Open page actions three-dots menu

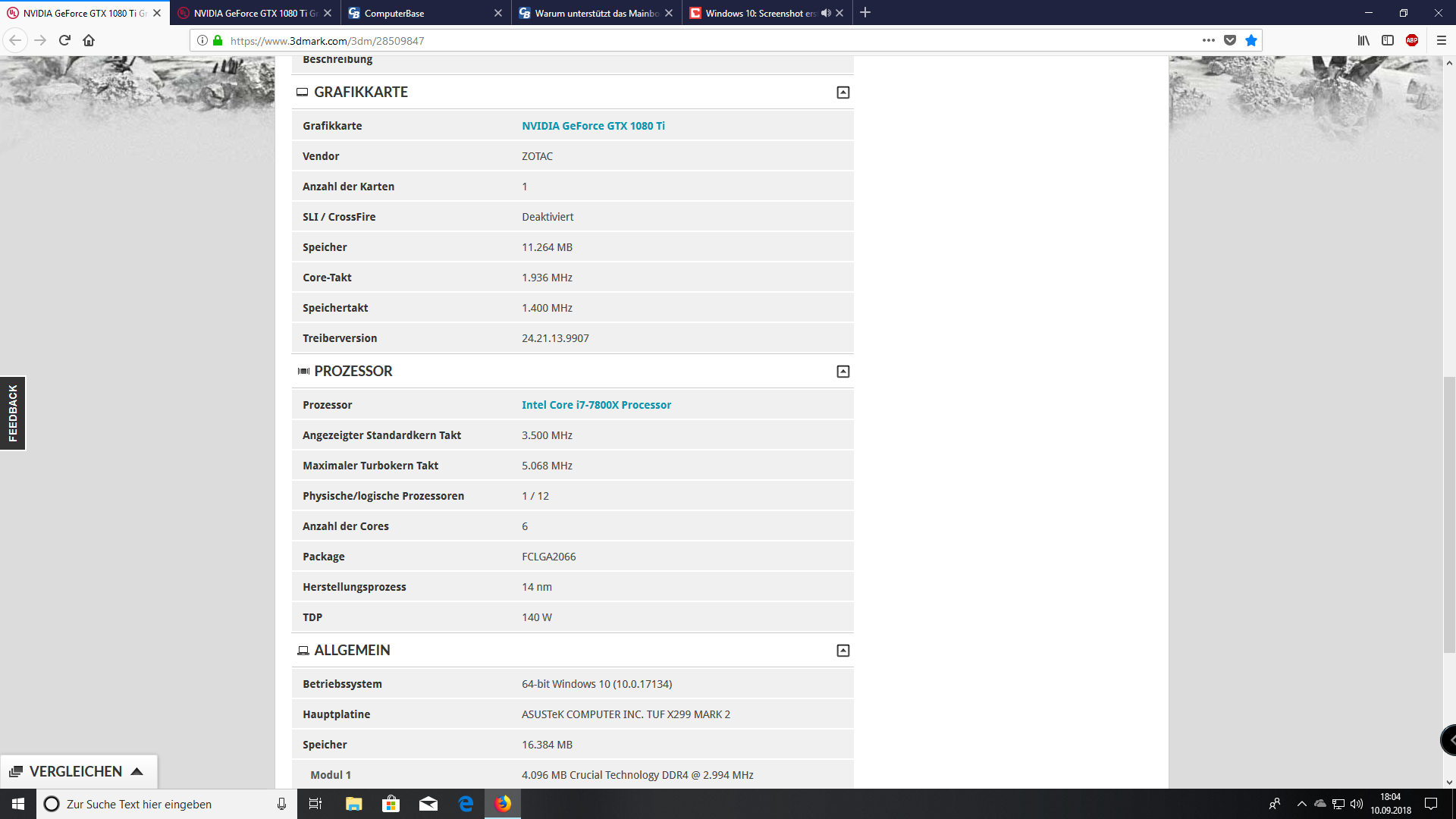tap(1208, 40)
